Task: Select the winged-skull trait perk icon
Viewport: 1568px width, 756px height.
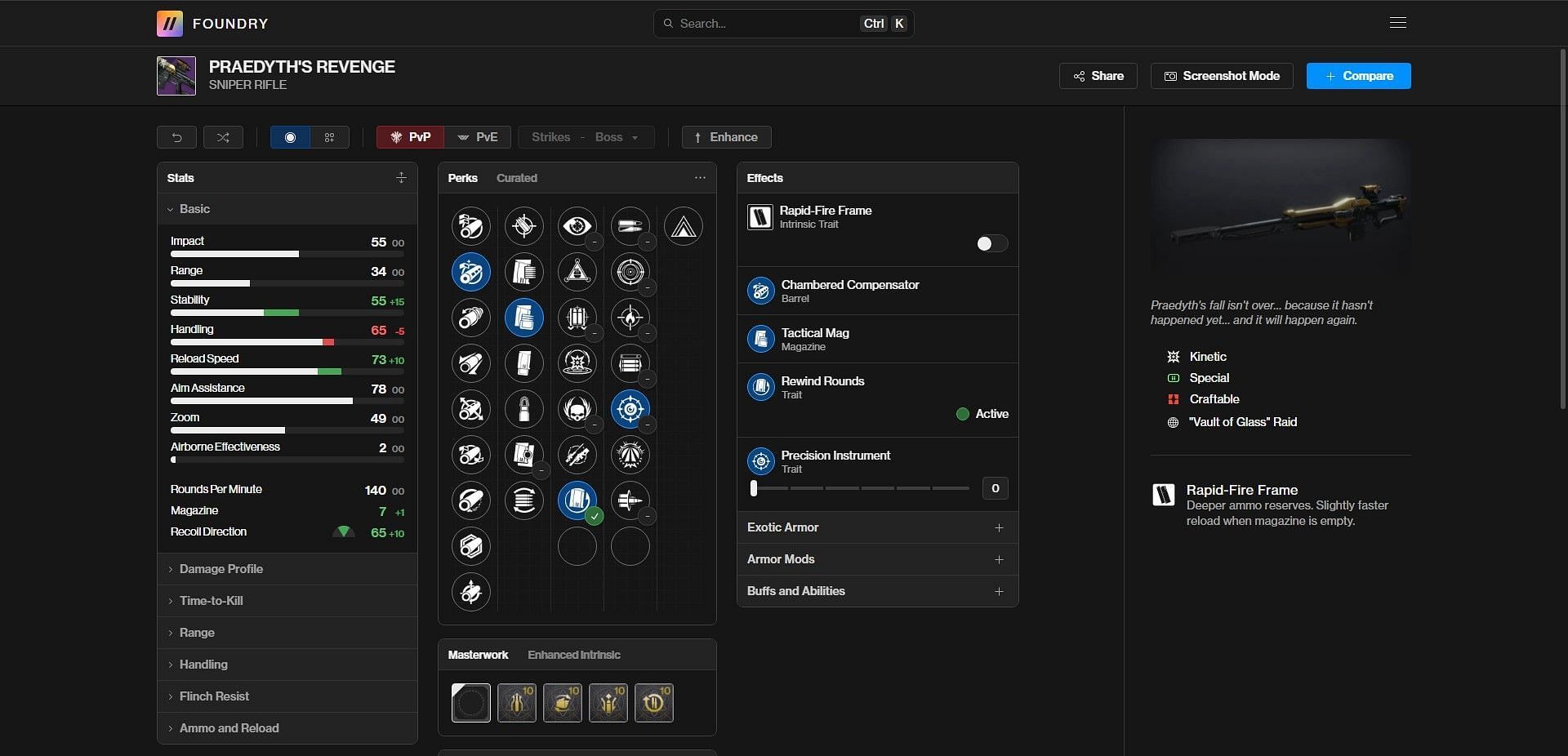Action: click(x=577, y=409)
